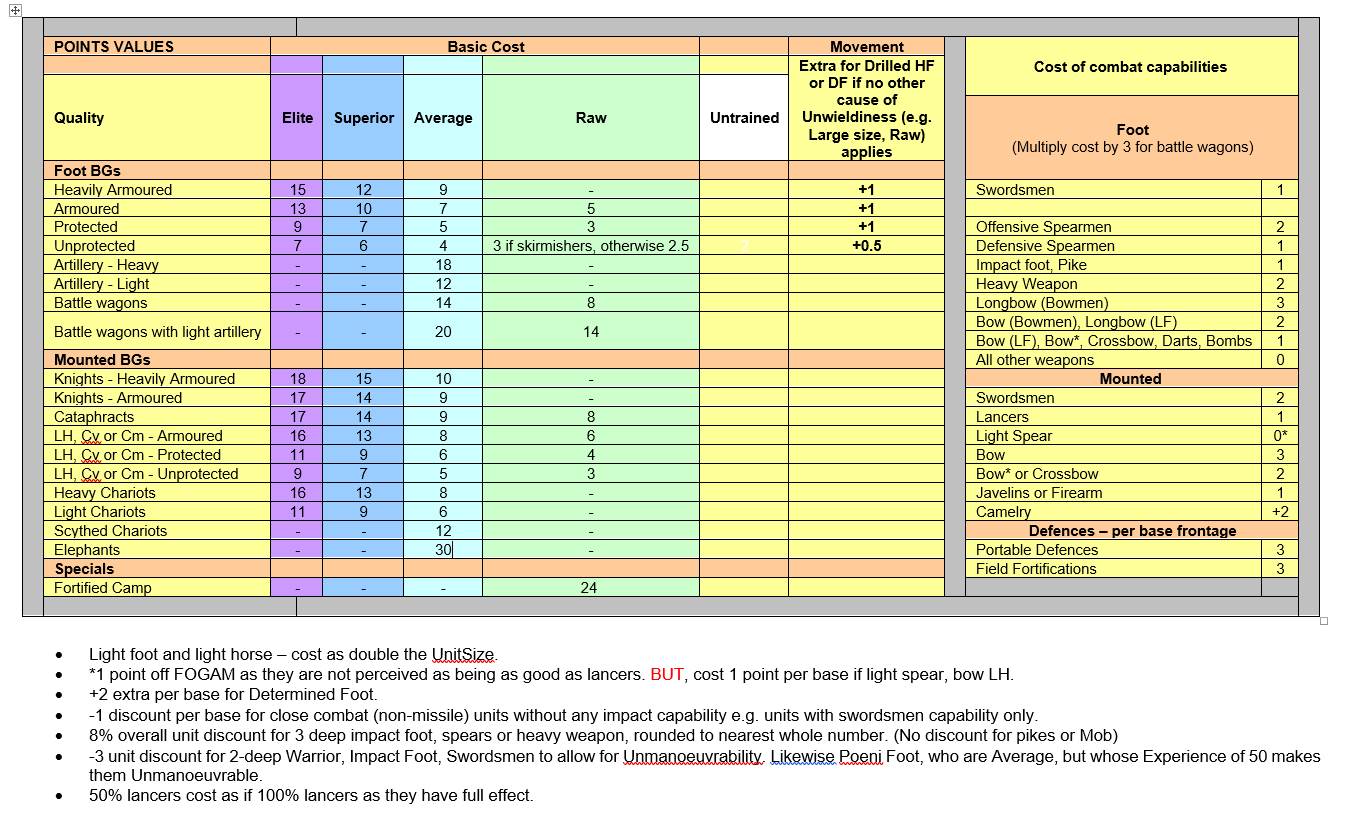Click the Fortified Camp row label
Image resolution: width=1347 pixels, height=813 pixels.
[102, 588]
